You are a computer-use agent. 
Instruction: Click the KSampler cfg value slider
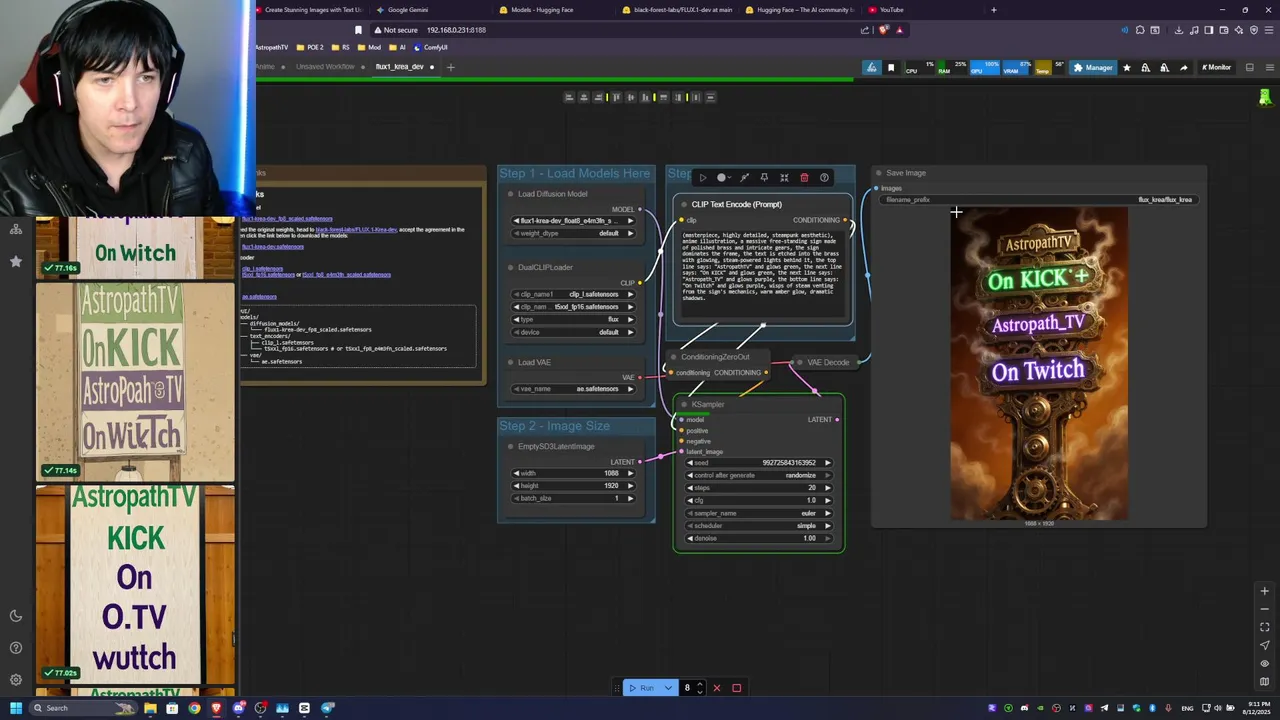pyautogui.click(x=759, y=500)
